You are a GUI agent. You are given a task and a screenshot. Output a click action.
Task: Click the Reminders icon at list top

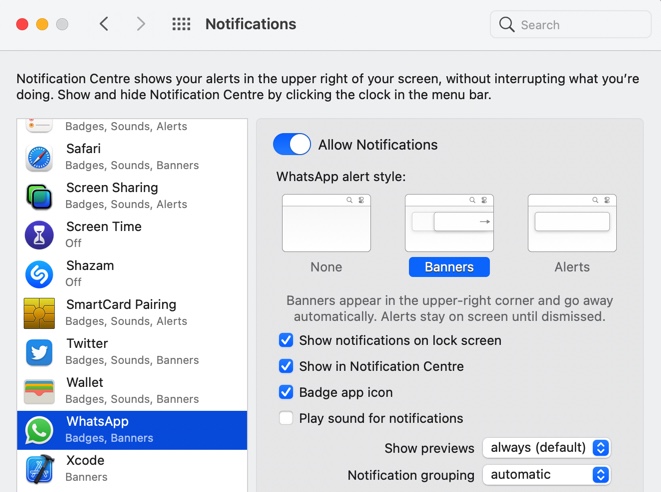[x=39, y=125]
